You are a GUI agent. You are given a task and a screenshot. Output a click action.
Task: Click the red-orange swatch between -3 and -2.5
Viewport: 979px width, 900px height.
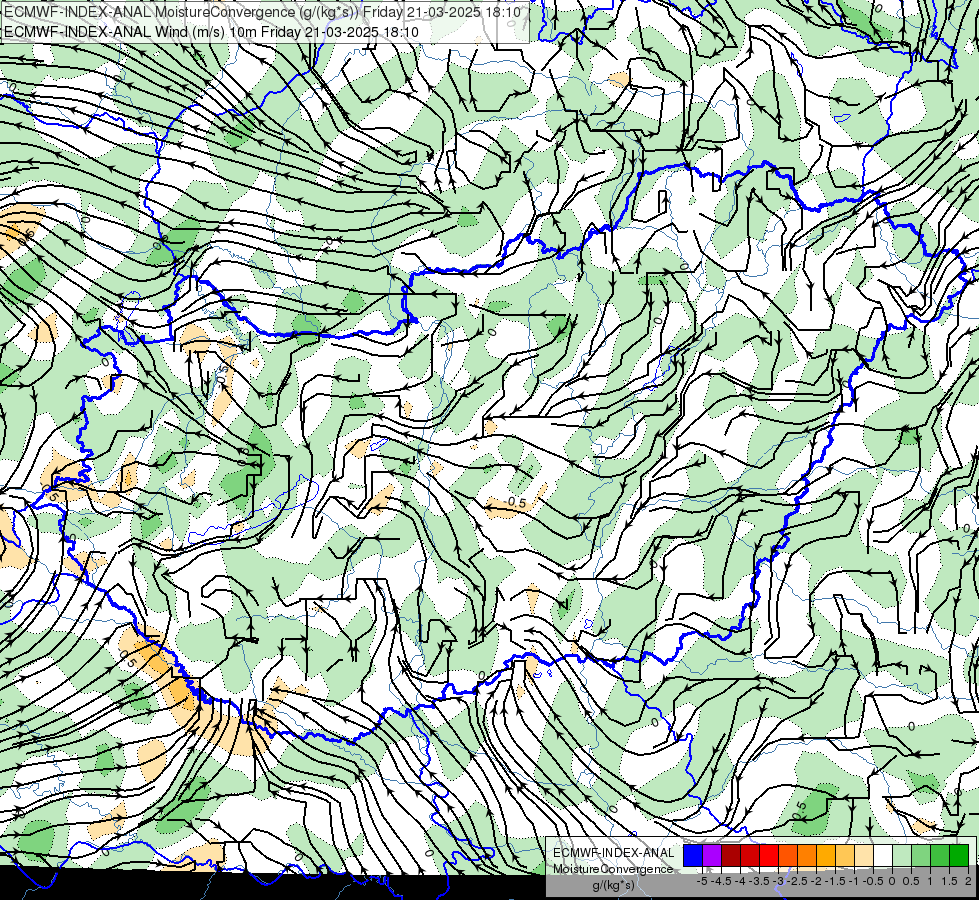click(x=788, y=856)
